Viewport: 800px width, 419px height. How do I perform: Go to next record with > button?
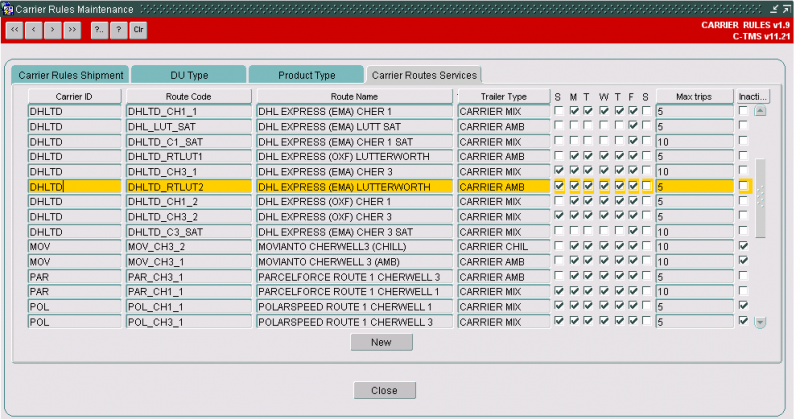tap(53, 30)
